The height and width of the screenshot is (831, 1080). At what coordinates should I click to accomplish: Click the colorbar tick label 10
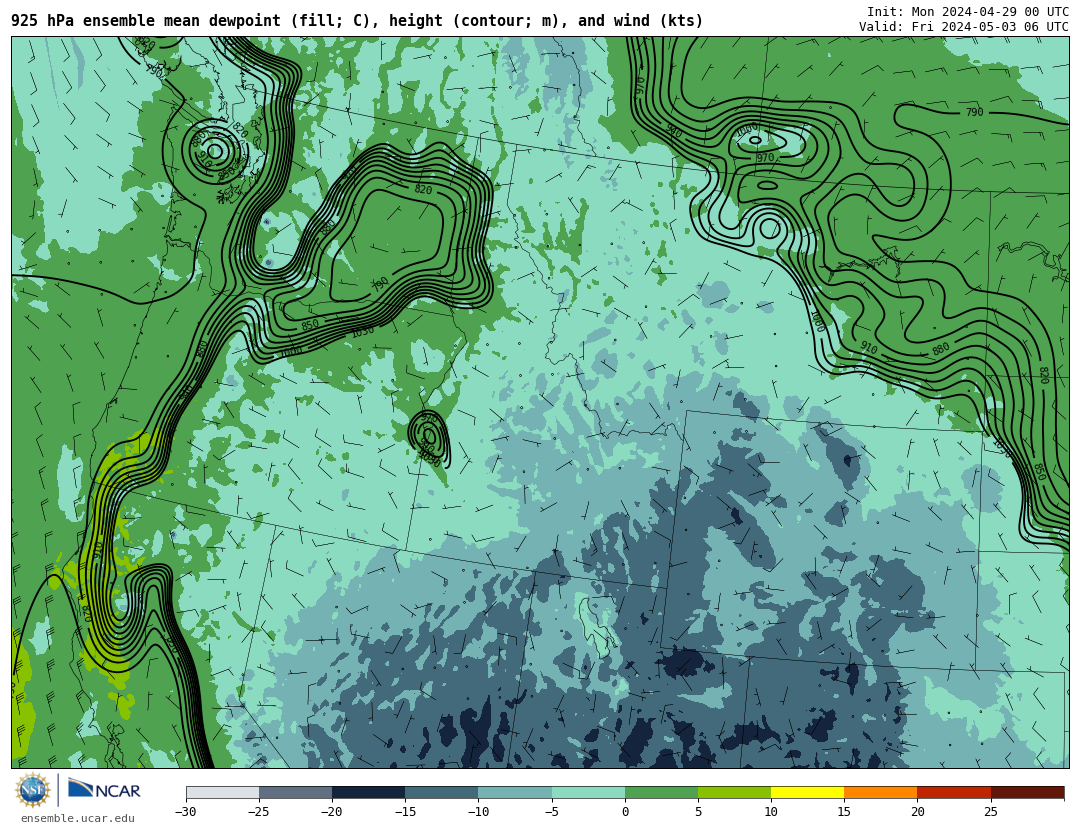coord(771,812)
